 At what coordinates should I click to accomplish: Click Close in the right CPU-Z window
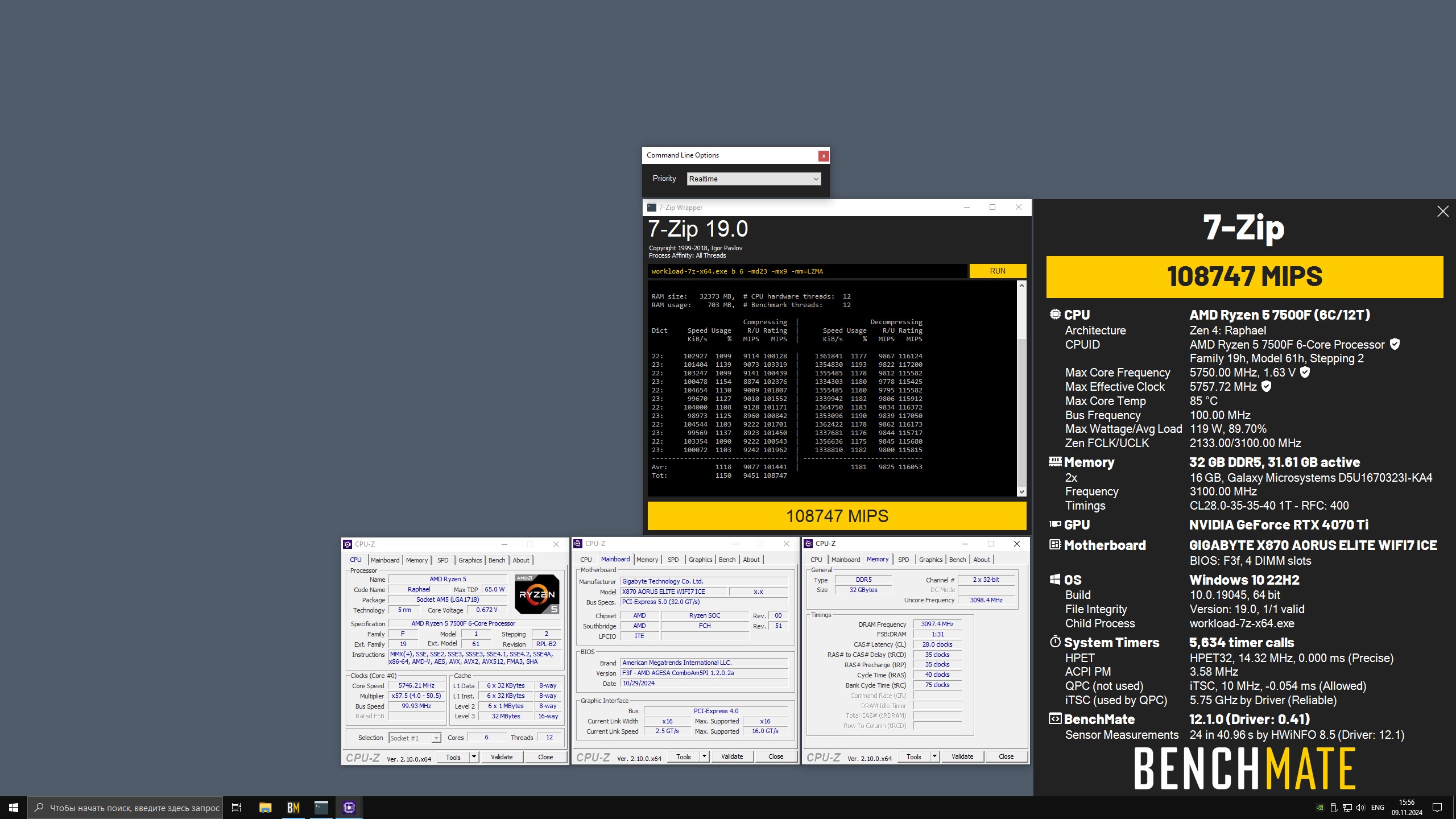[x=1006, y=756]
